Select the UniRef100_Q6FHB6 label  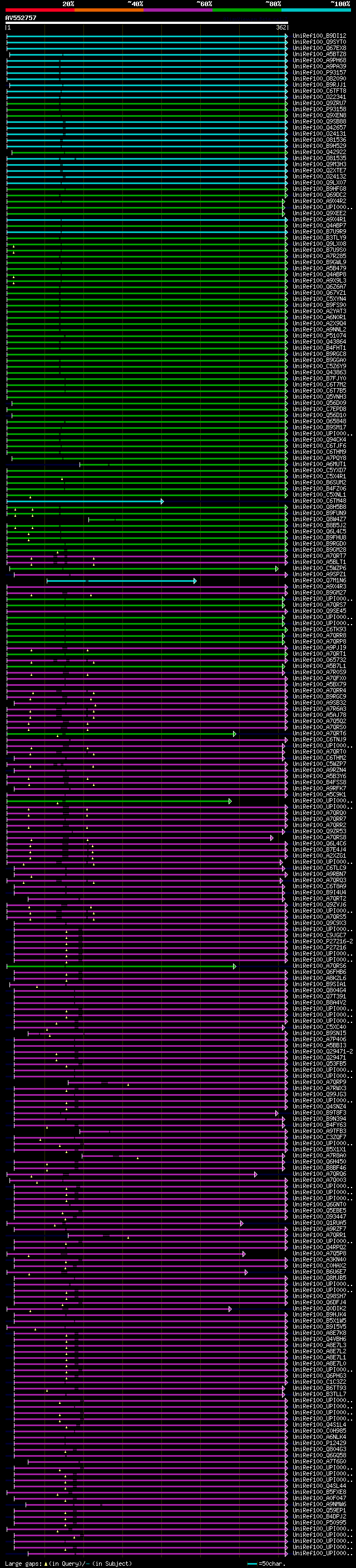(319, 972)
